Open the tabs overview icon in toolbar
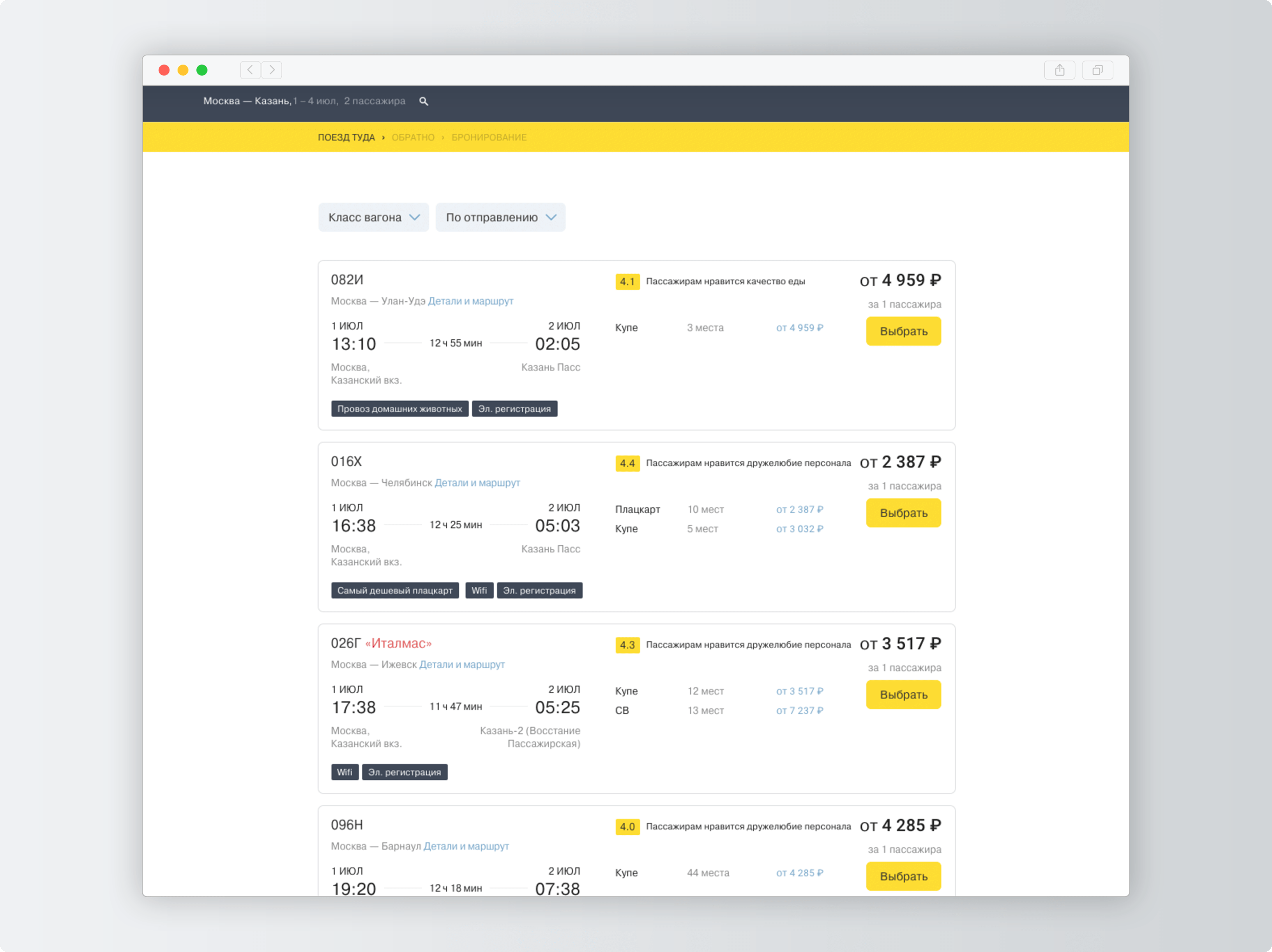Screen dimensions: 1272x952 (1098, 70)
